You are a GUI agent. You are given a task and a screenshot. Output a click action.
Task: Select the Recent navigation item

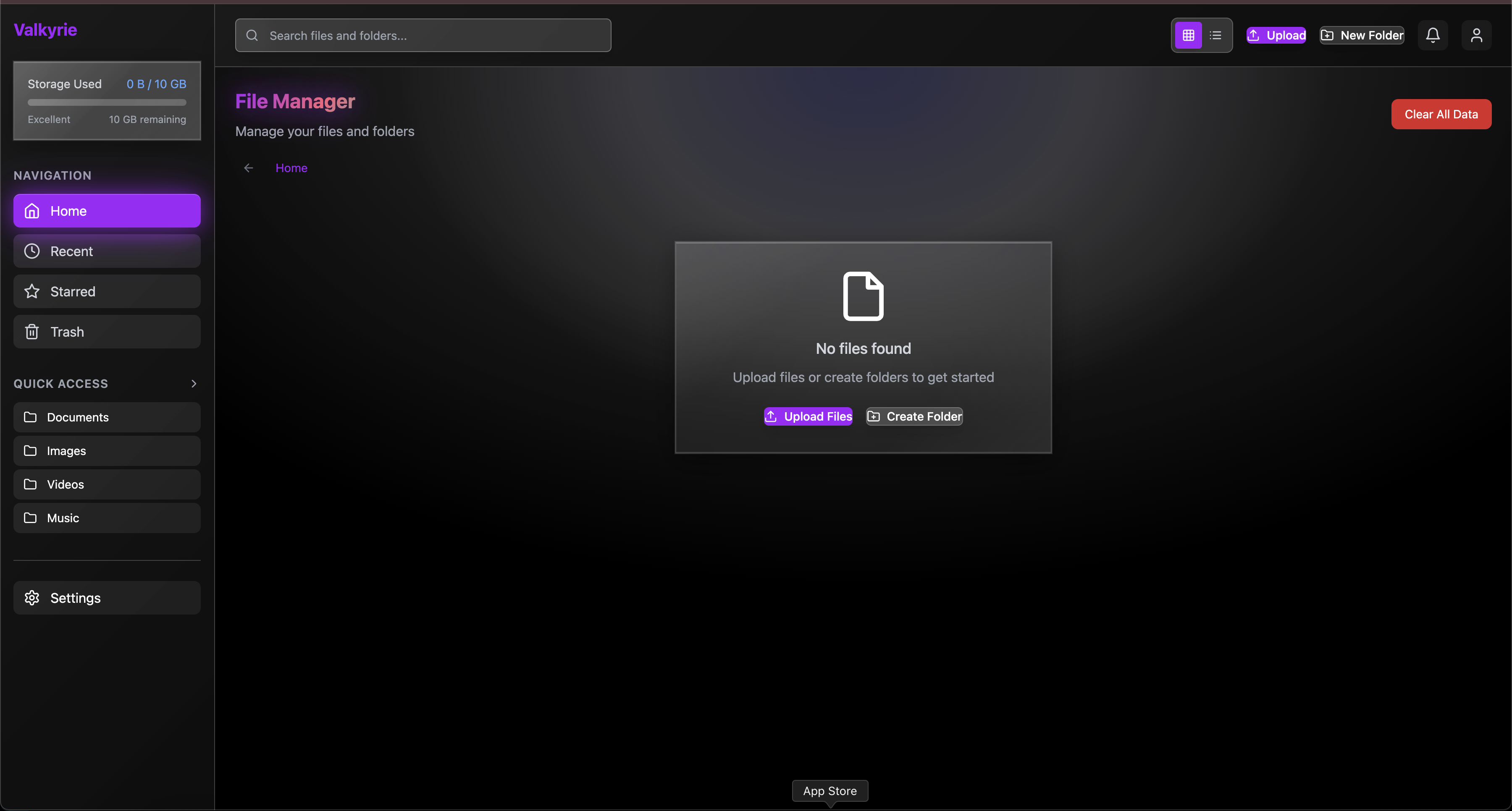(107, 251)
